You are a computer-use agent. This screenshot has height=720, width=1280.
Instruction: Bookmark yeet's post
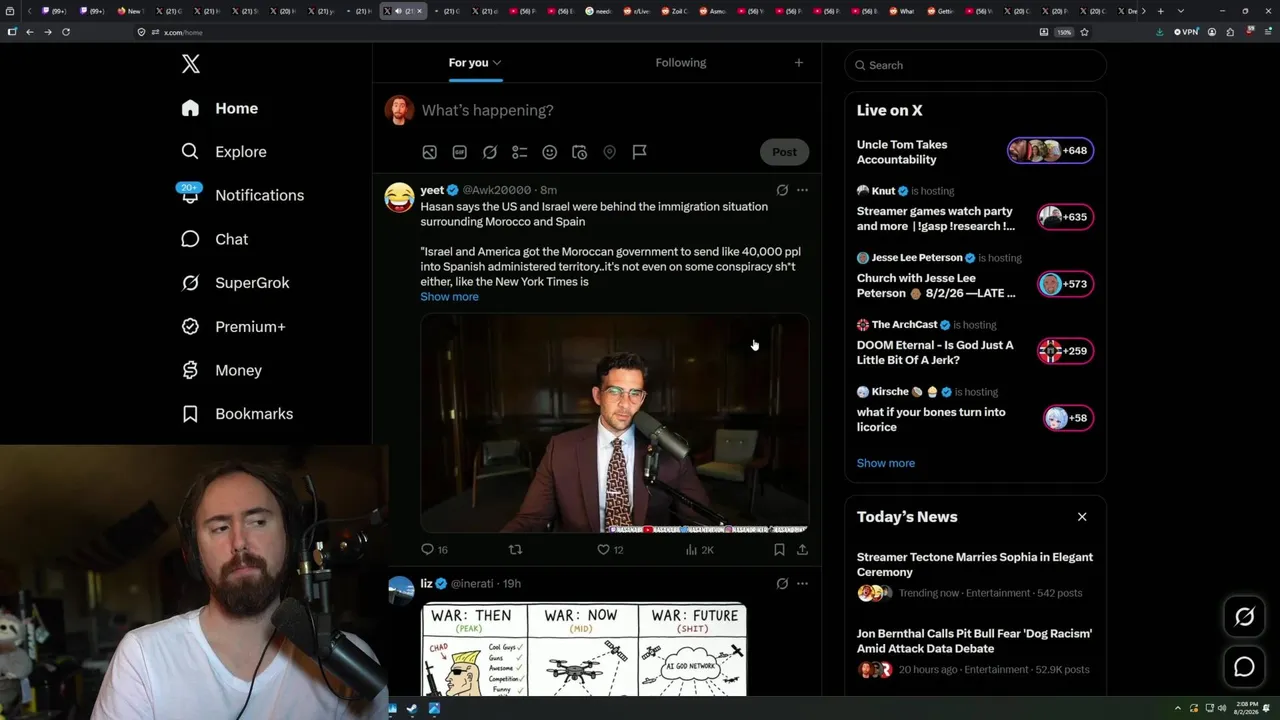[779, 550]
